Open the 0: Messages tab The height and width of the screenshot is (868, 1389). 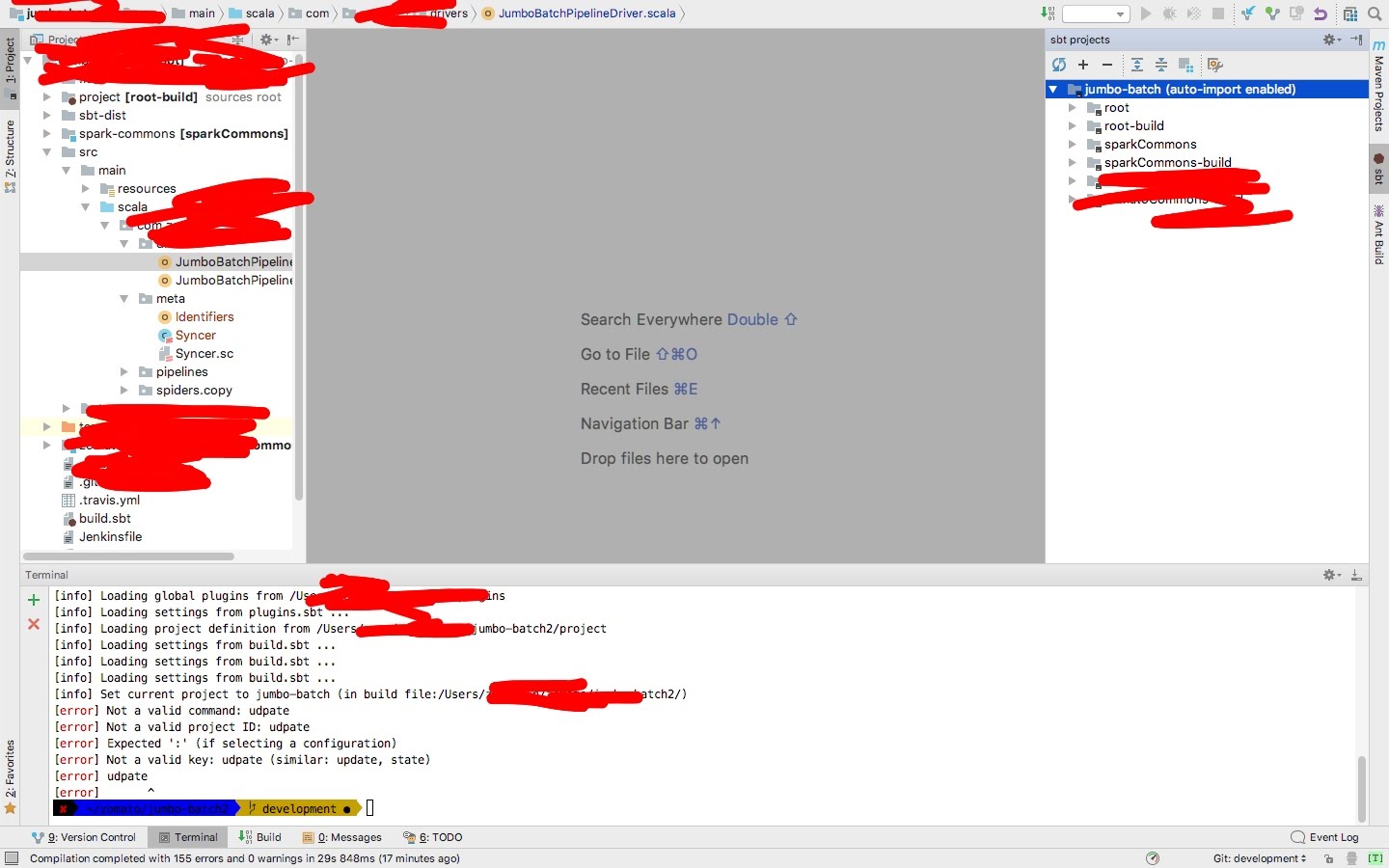pos(342,837)
